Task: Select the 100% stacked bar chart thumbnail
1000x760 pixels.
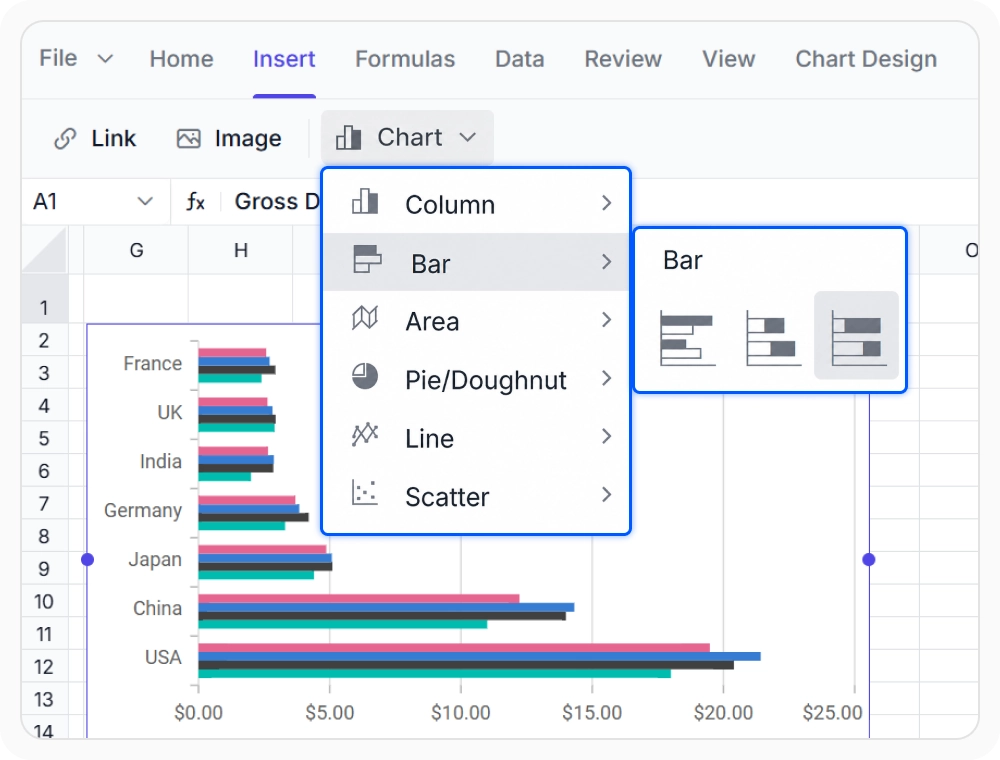Action: 857,336
